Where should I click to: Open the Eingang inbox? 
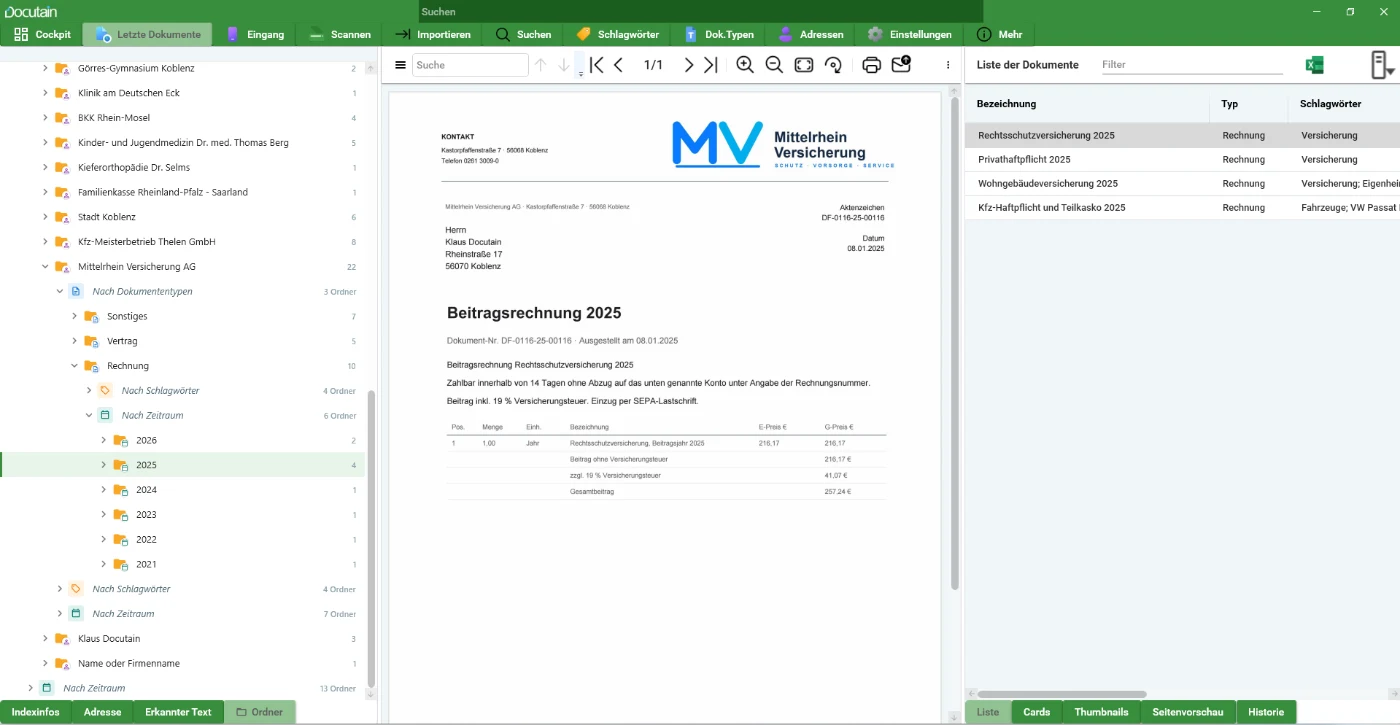point(255,34)
